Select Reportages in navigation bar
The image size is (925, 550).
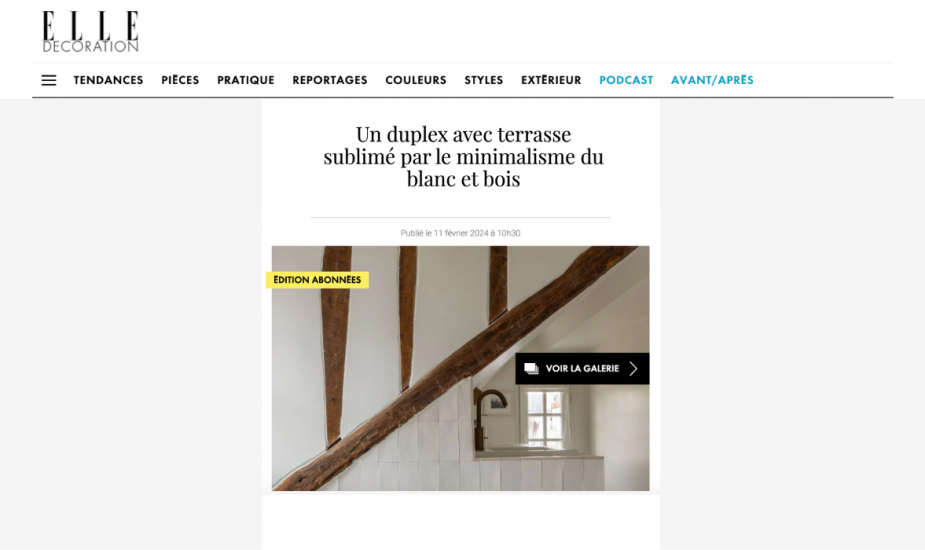coord(330,80)
